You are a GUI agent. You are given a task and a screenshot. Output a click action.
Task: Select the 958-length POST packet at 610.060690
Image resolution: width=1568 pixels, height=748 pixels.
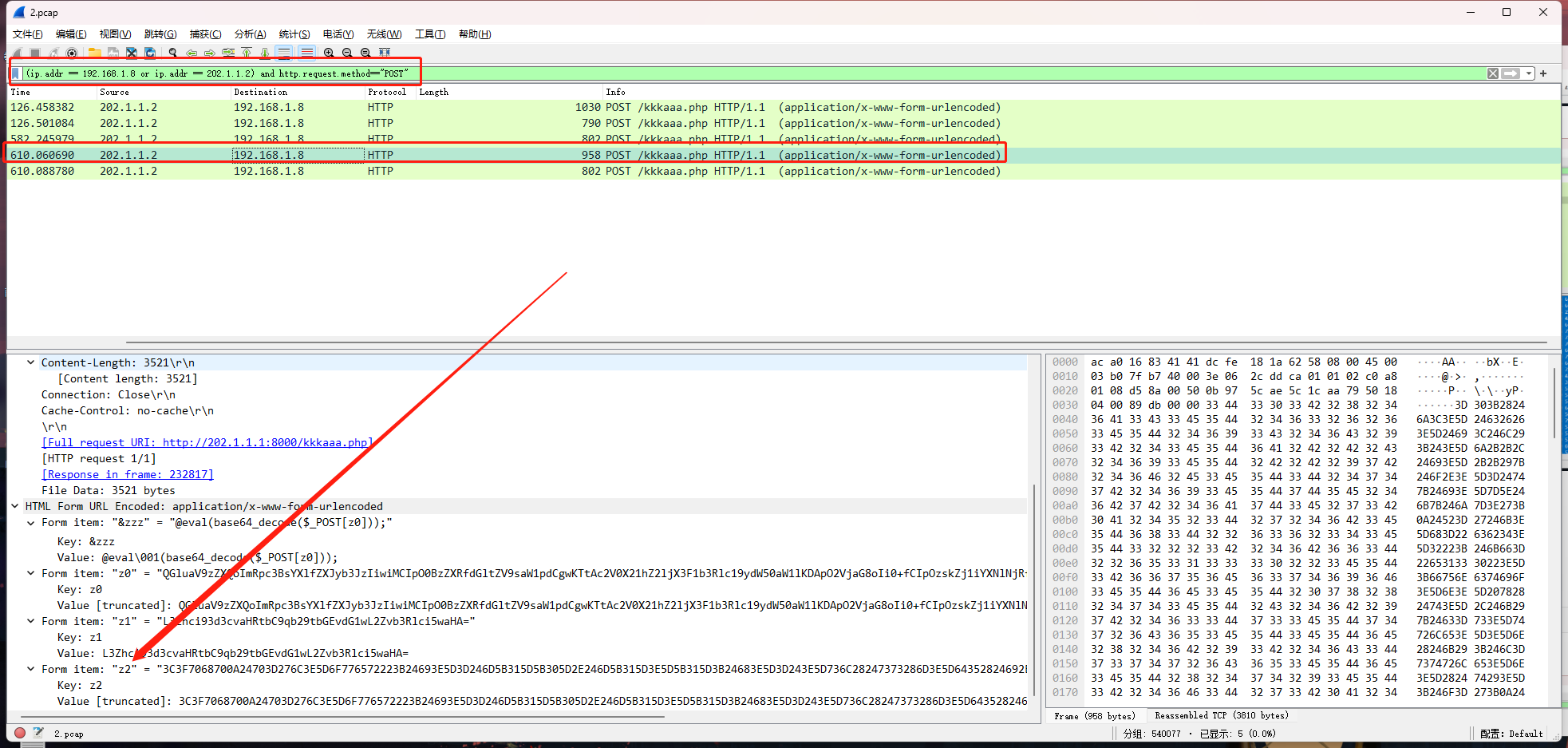[x=784, y=155]
